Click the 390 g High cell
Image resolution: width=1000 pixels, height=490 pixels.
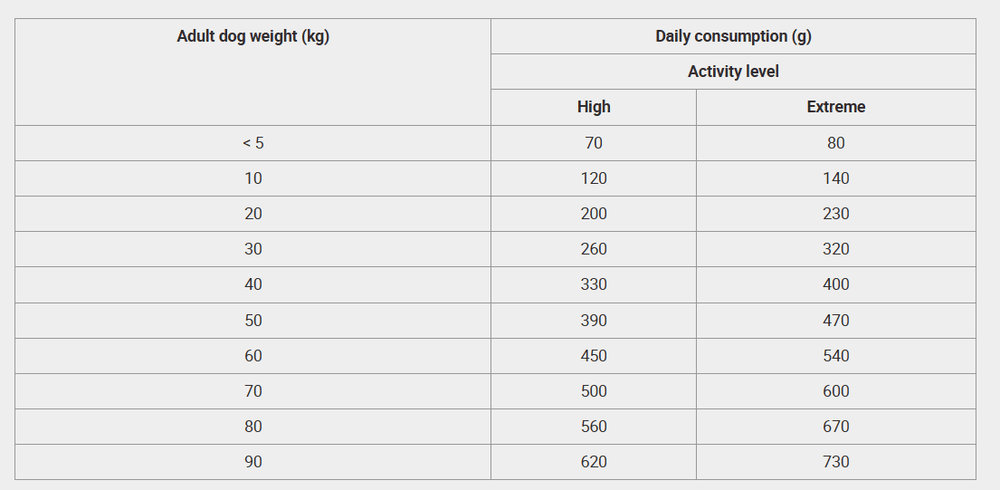click(593, 320)
